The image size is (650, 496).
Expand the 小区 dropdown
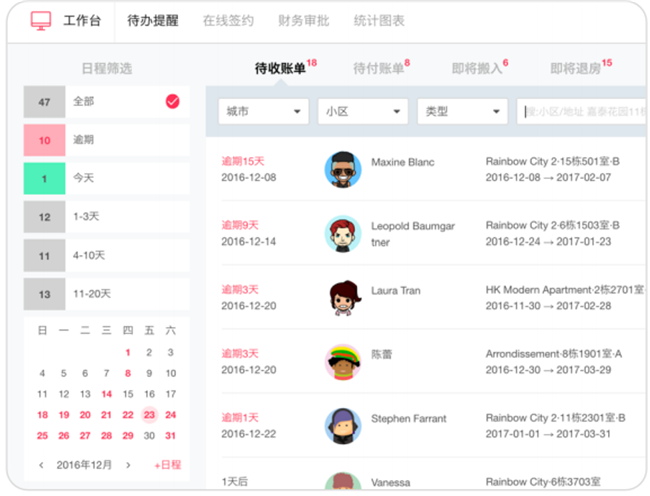[x=362, y=111]
